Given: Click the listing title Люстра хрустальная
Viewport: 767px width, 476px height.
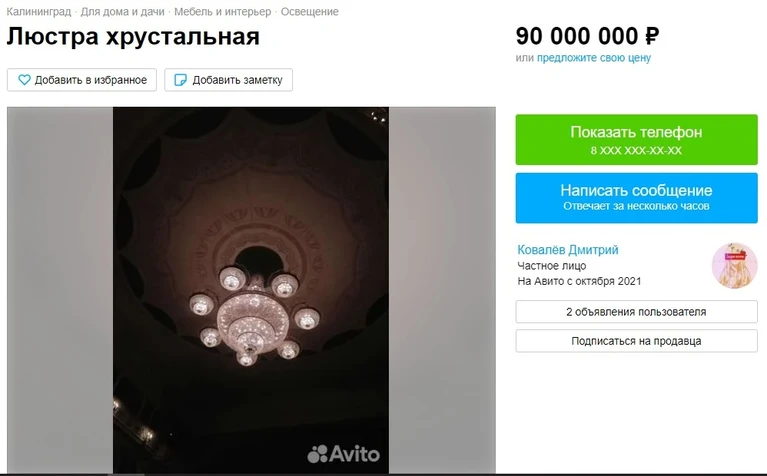Looking at the screenshot, I should click(x=133, y=36).
